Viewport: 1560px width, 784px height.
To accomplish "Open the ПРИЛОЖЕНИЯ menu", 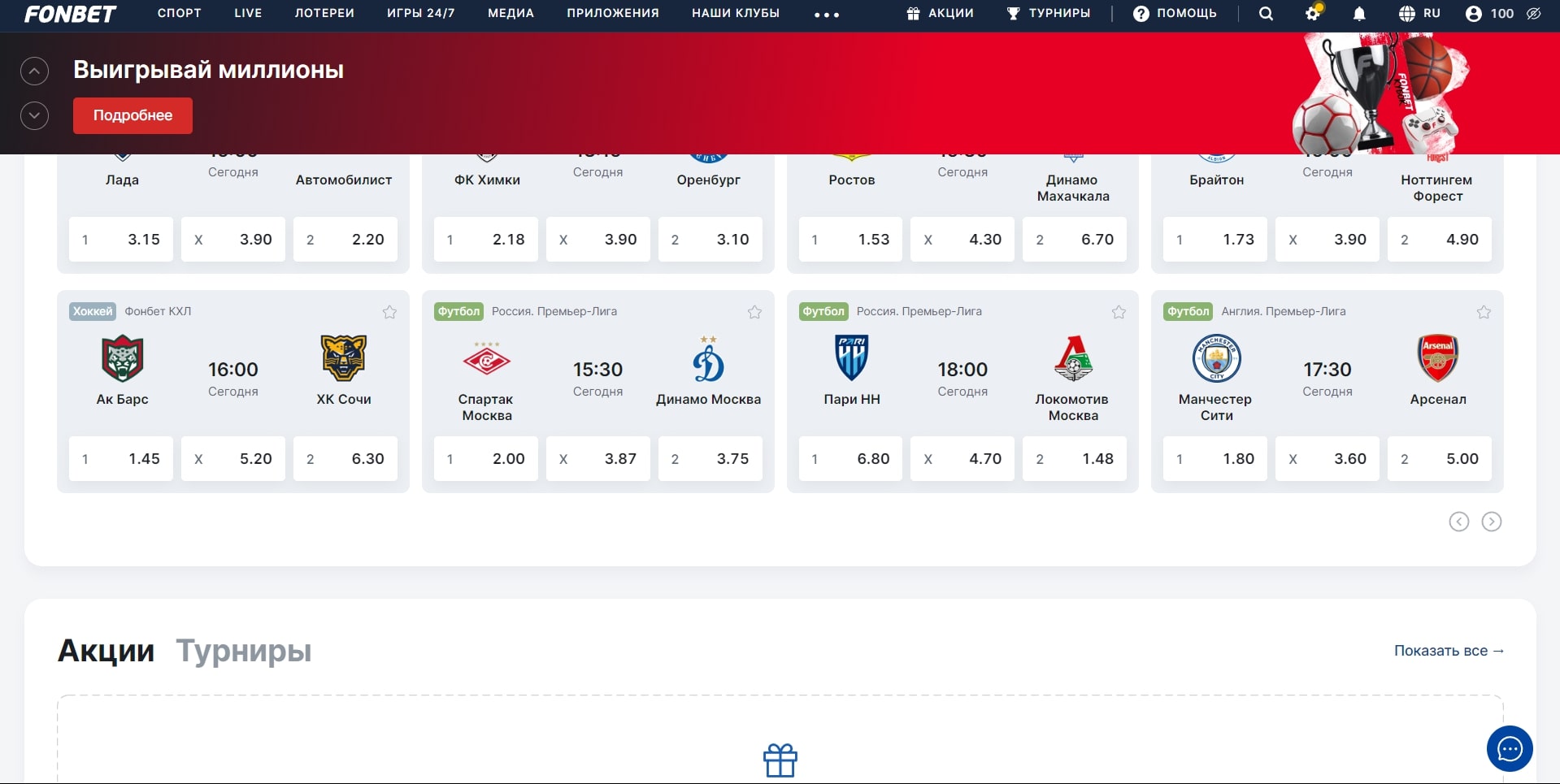I will 613,13.
